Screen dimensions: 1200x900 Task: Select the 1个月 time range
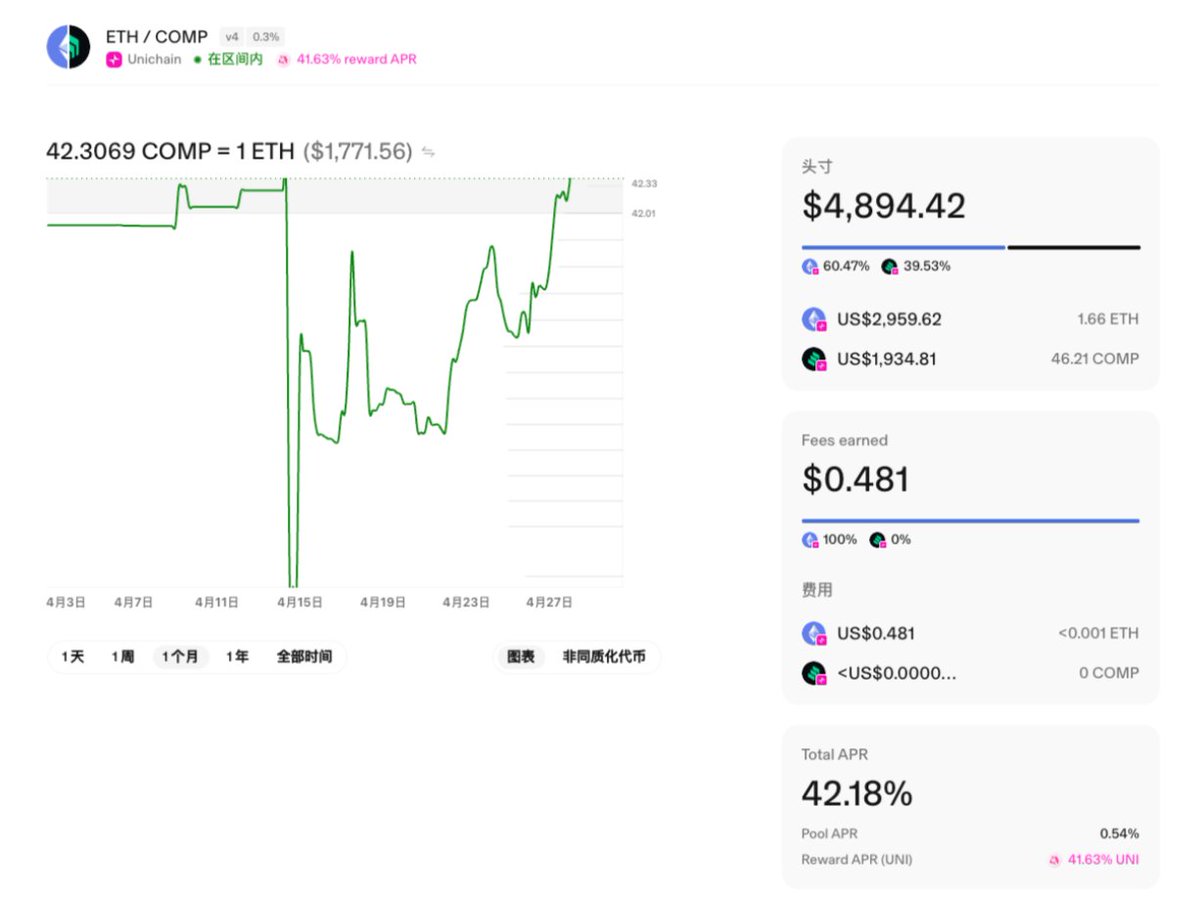point(180,657)
